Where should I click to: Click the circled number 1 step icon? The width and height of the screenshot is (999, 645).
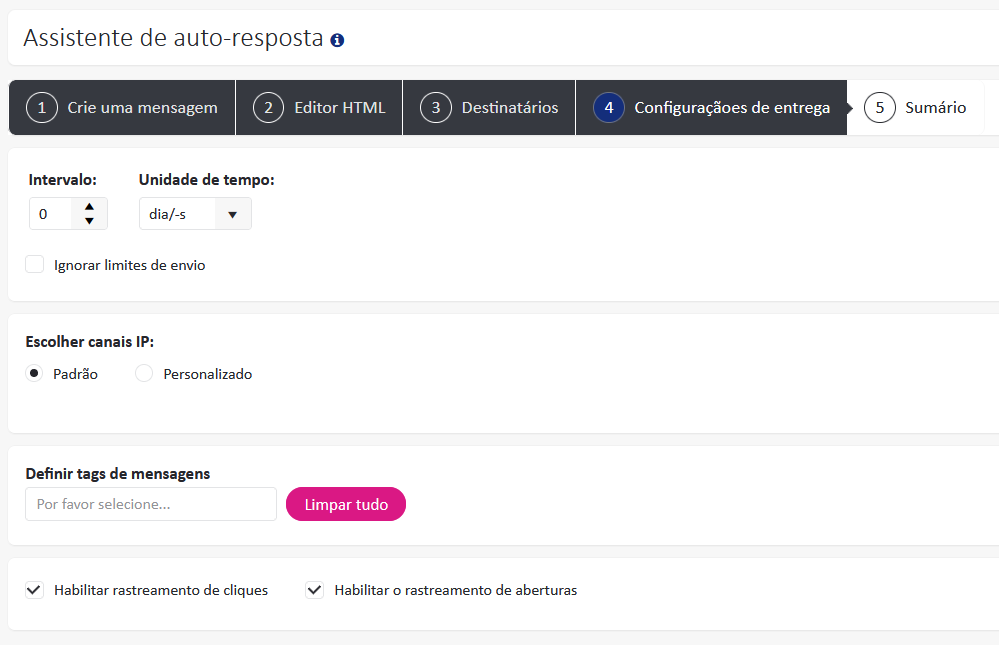42,107
